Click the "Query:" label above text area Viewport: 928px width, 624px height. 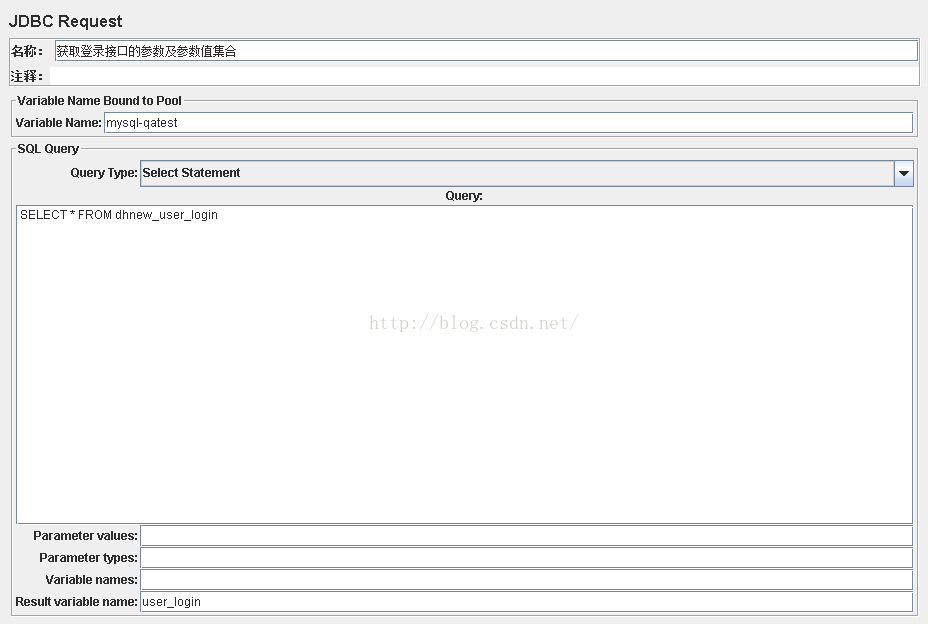click(464, 196)
